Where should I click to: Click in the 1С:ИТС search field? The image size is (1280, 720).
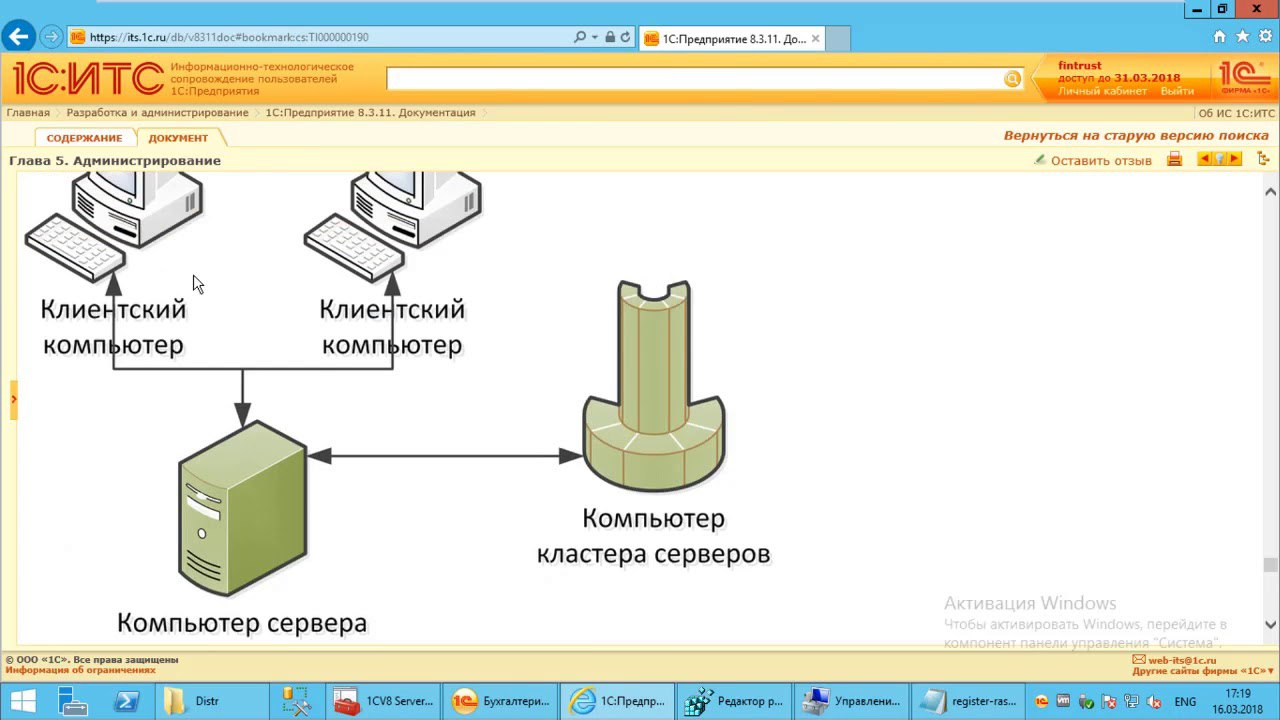(695, 79)
